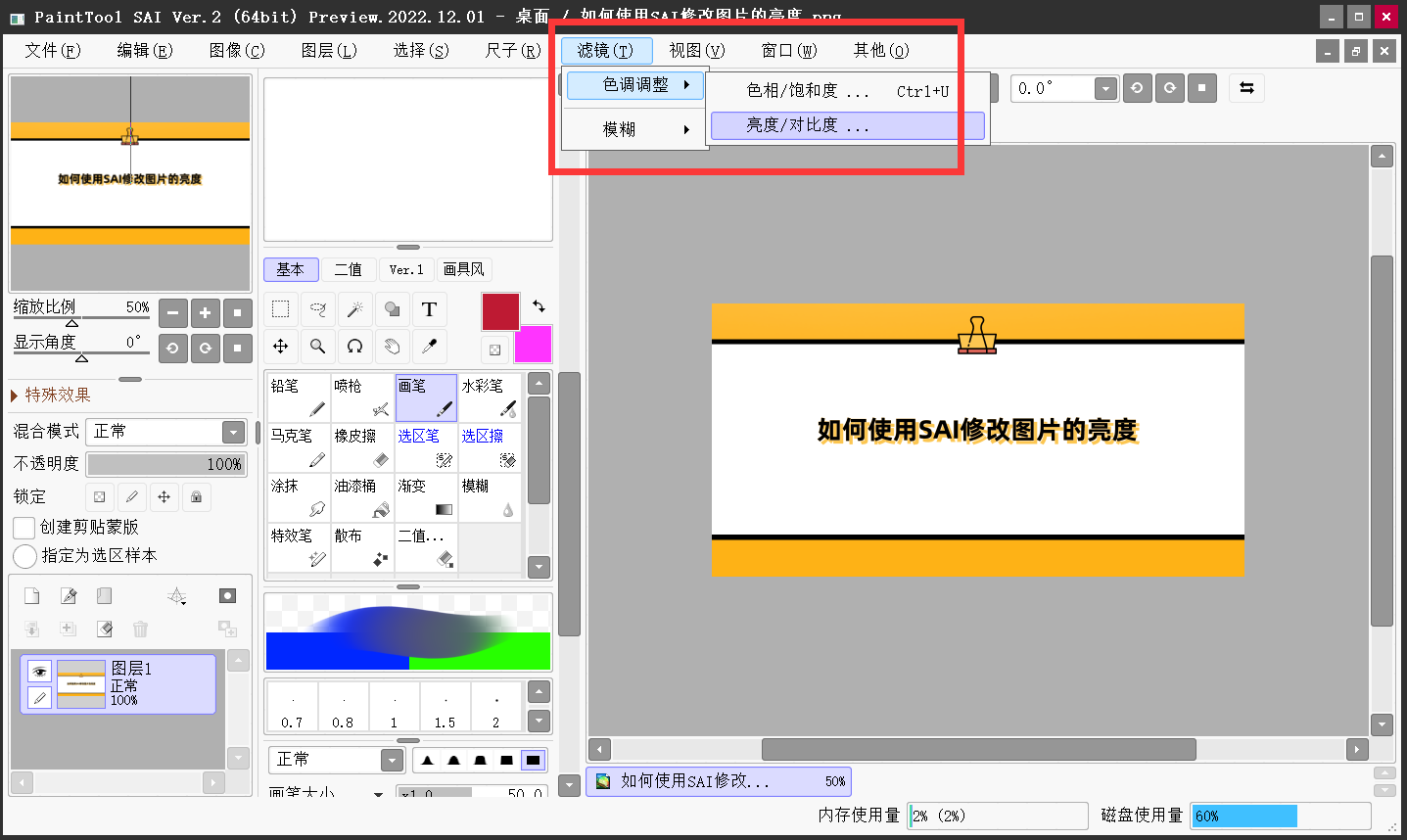1407x840 pixels.
Task: Open the 文件(F) menu
Action: pos(53,50)
